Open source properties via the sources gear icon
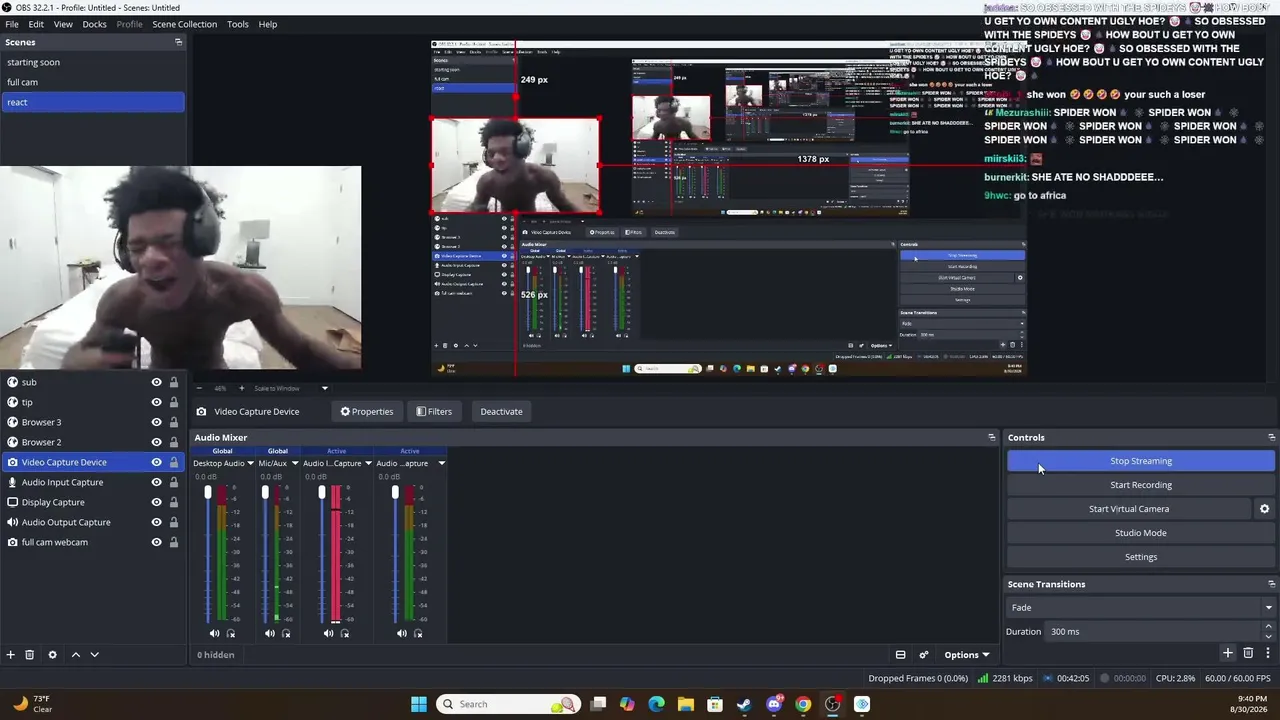The image size is (1280, 720). point(53,654)
